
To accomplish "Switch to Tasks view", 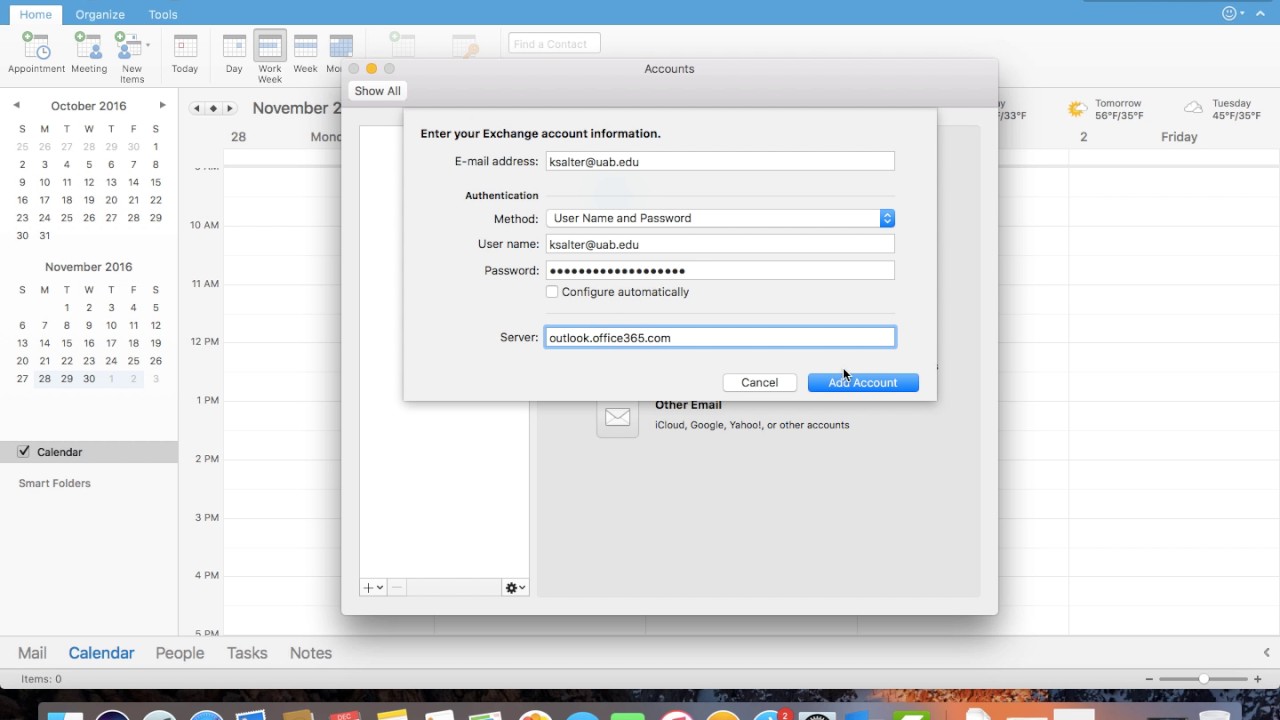I will [247, 653].
